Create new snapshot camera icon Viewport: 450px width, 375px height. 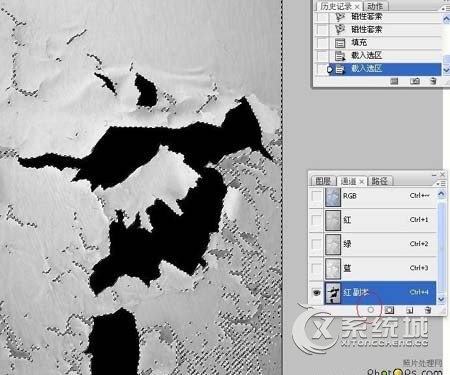tap(415, 81)
